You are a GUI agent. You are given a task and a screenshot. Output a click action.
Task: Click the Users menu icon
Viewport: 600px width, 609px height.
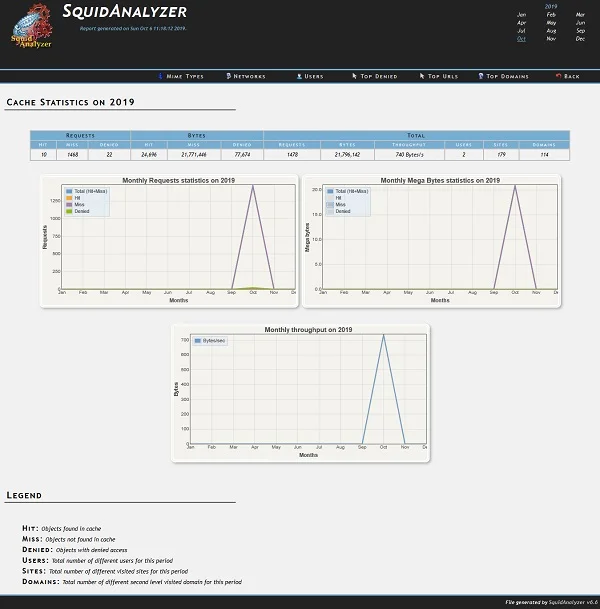(299, 76)
